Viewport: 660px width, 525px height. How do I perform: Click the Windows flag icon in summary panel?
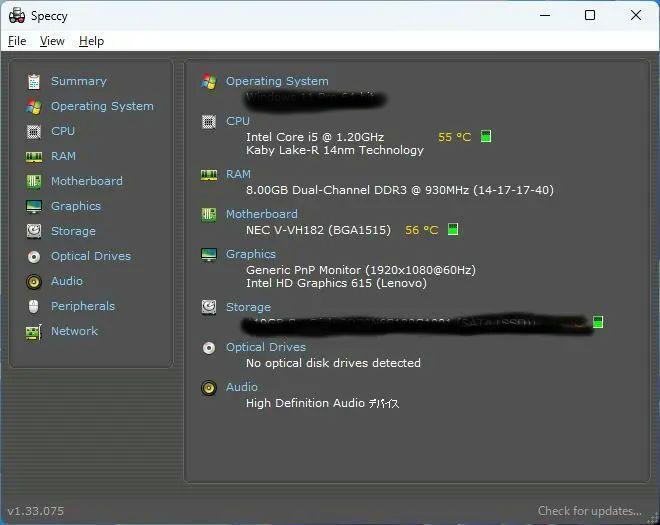[x=209, y=81]
